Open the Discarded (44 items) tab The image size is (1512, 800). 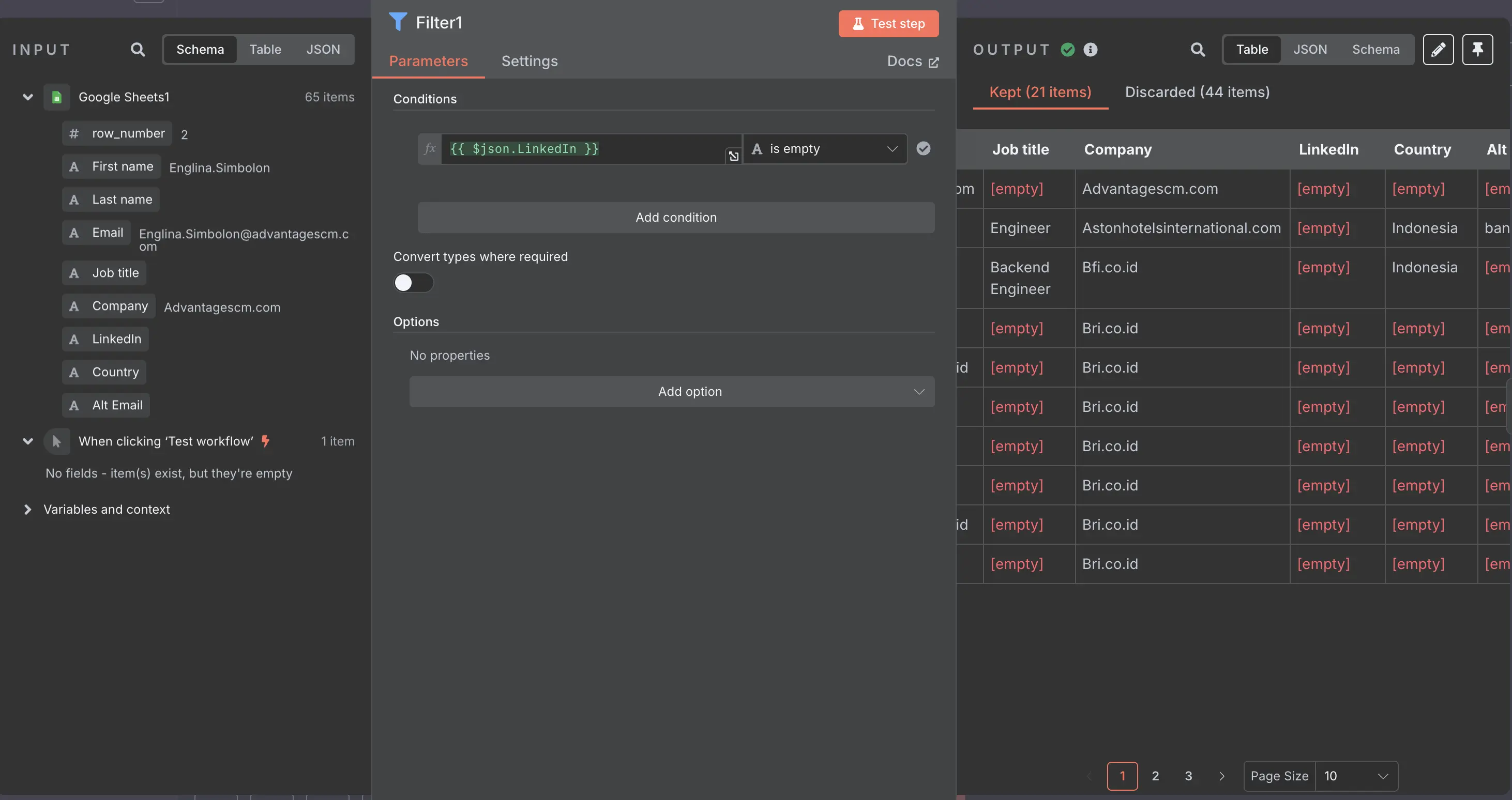click(1196, 92)
